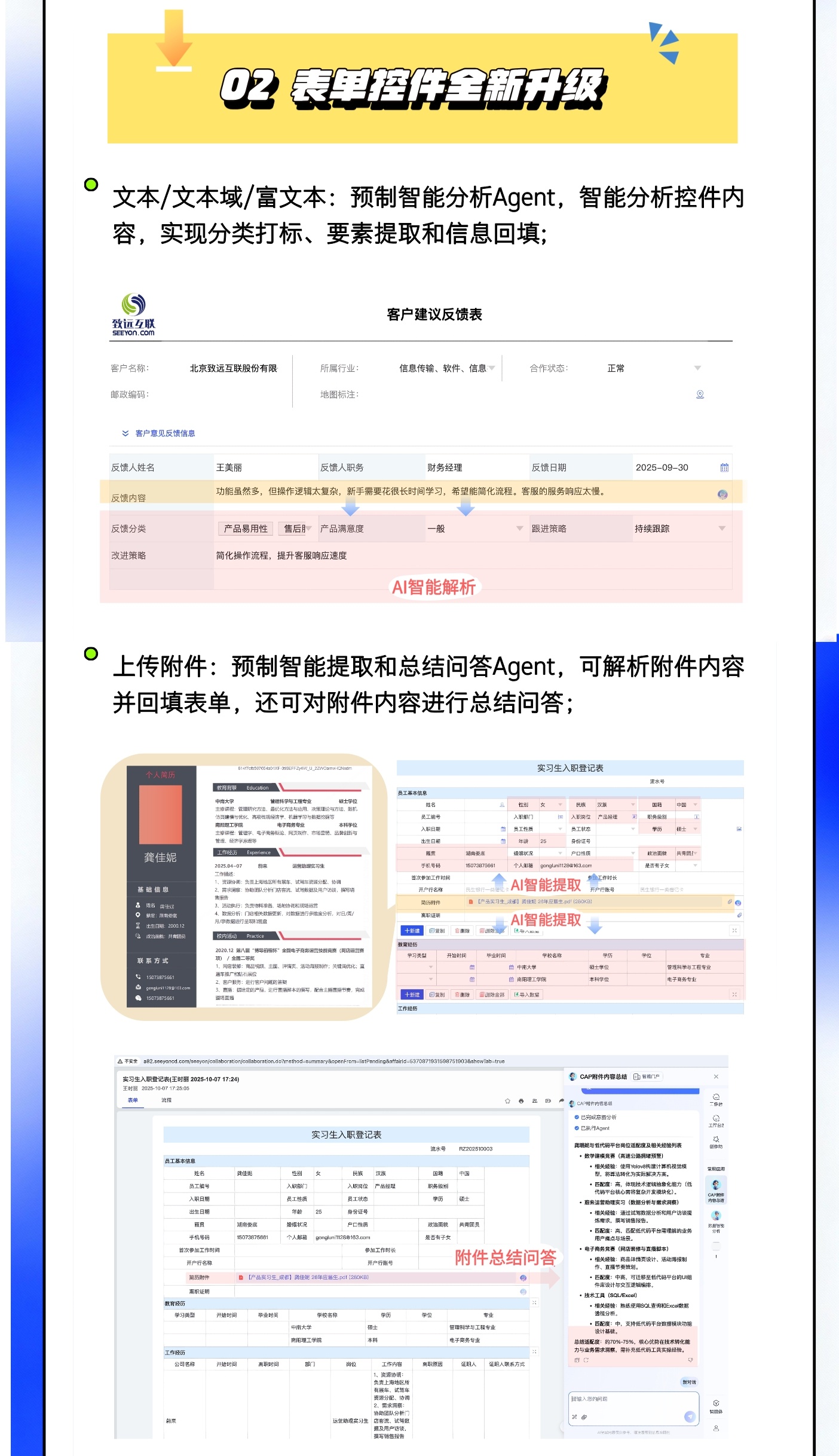Open the 民族 dropdown in registration form

(632, 805)
